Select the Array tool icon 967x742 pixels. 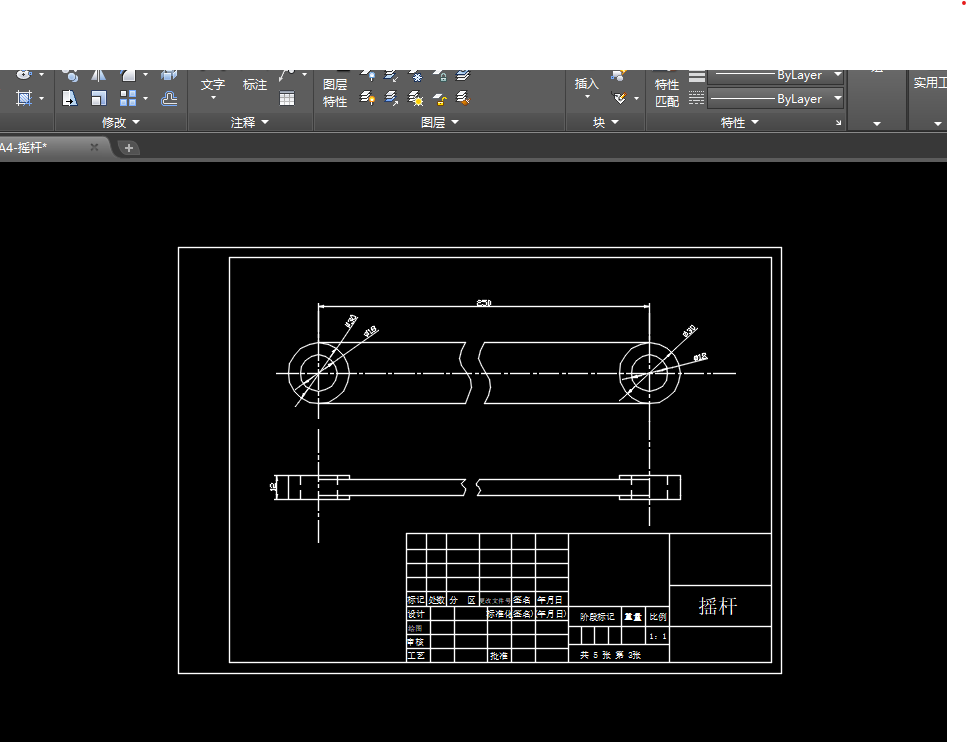(x=128, y=98)
